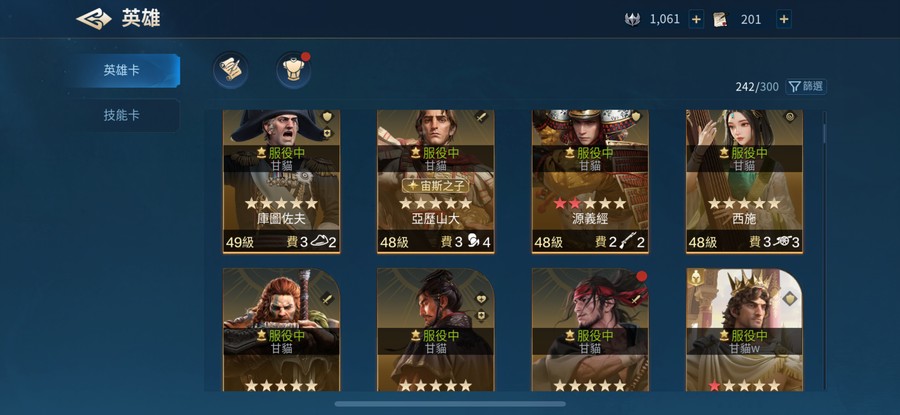Add more crown currency with plus button
The height and width of the screenshot is (415, 900).
click(696, 20)
